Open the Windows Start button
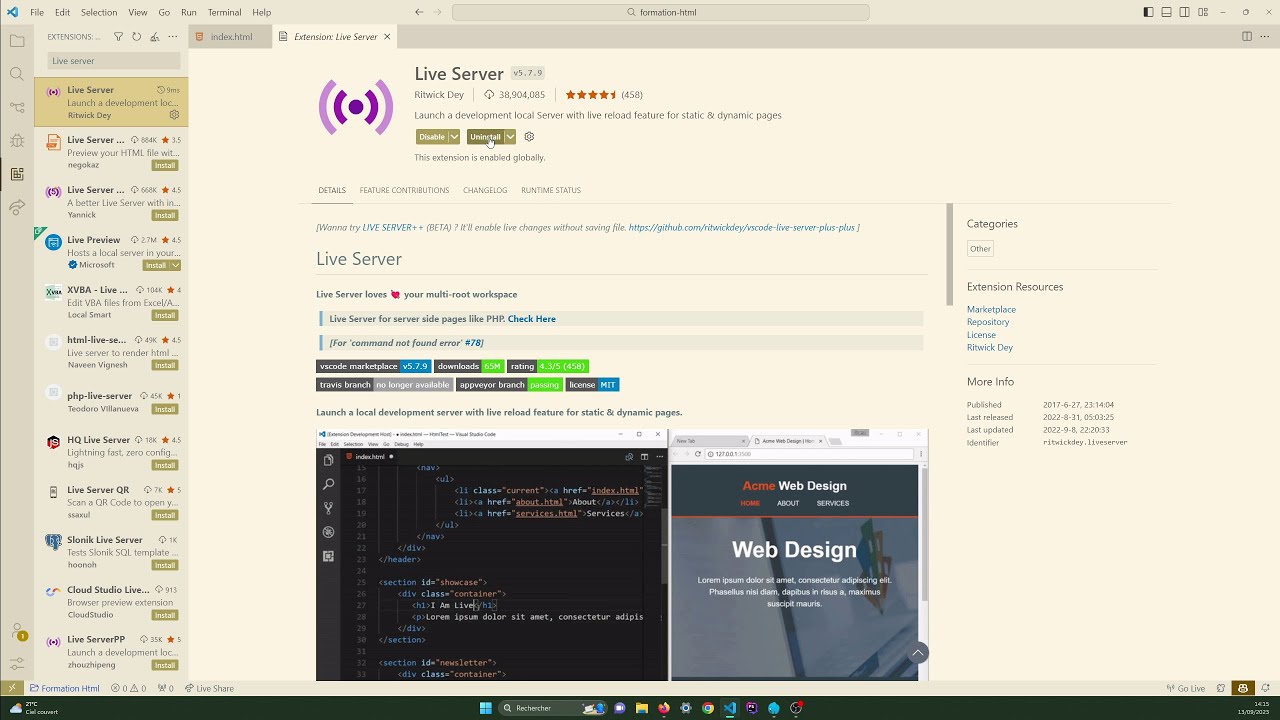The width and height of the screenshot is (1280, 720). point(486,708)
